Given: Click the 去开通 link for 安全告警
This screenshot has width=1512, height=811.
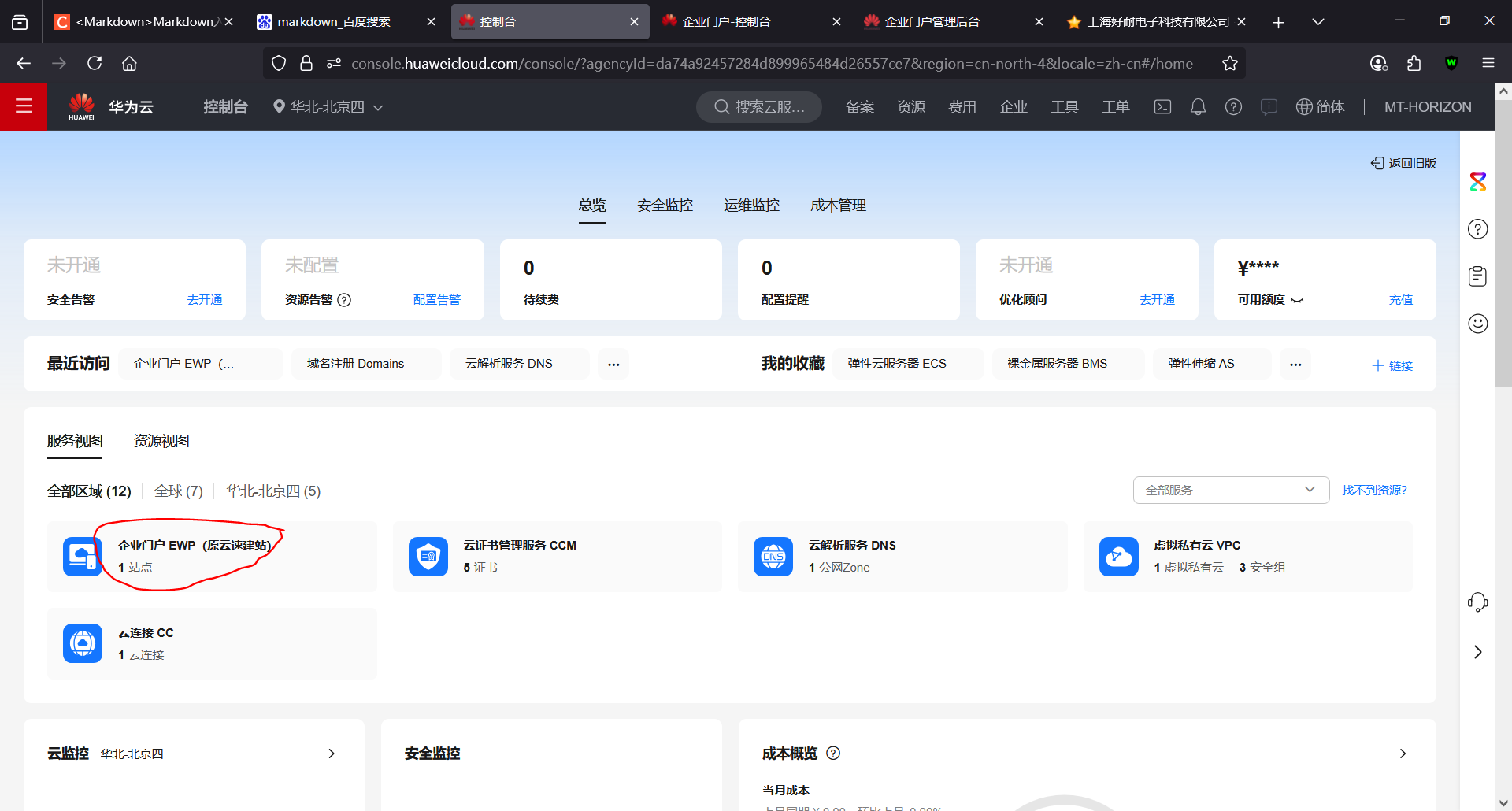Looking at the screenshot, I should coord(205,300).
